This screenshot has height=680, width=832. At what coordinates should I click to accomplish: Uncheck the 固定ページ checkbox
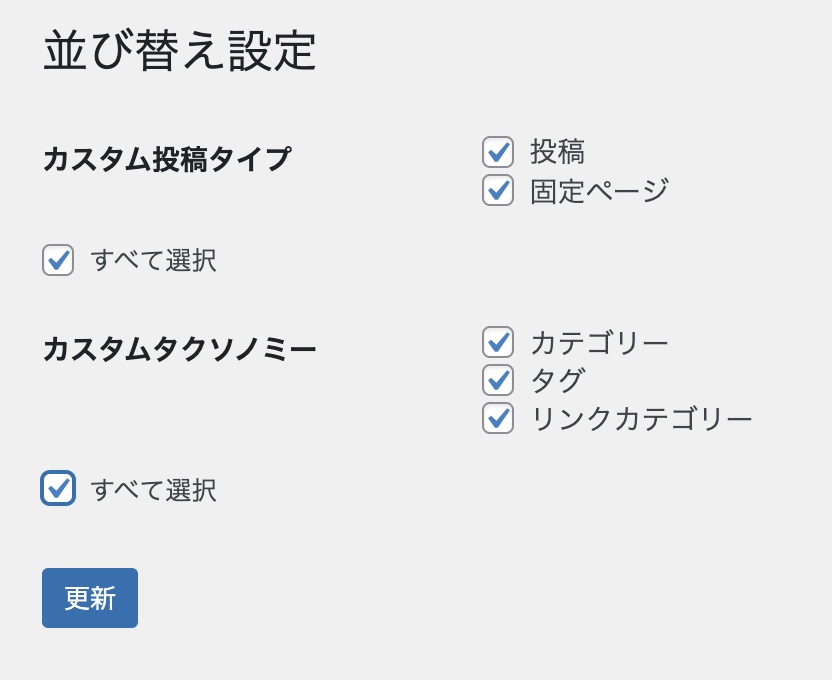(498, 190)
